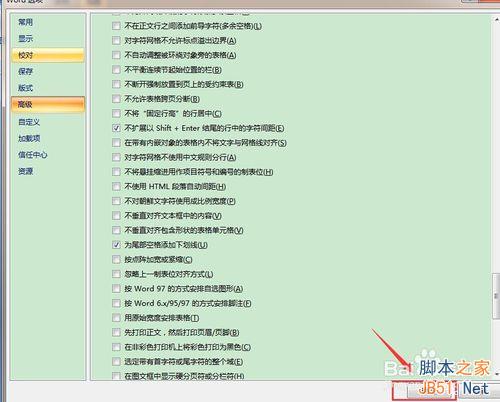Check 按点阵加宽或紧缩 option

(116, 259)
